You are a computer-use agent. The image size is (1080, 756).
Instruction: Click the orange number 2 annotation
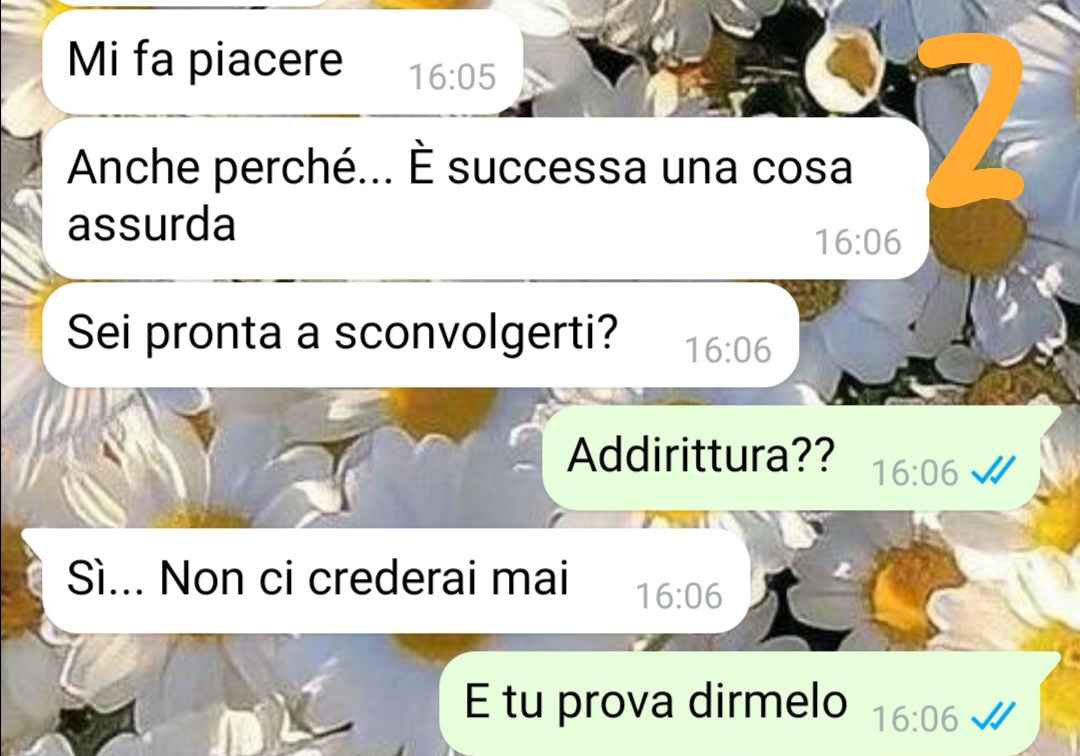972,120
